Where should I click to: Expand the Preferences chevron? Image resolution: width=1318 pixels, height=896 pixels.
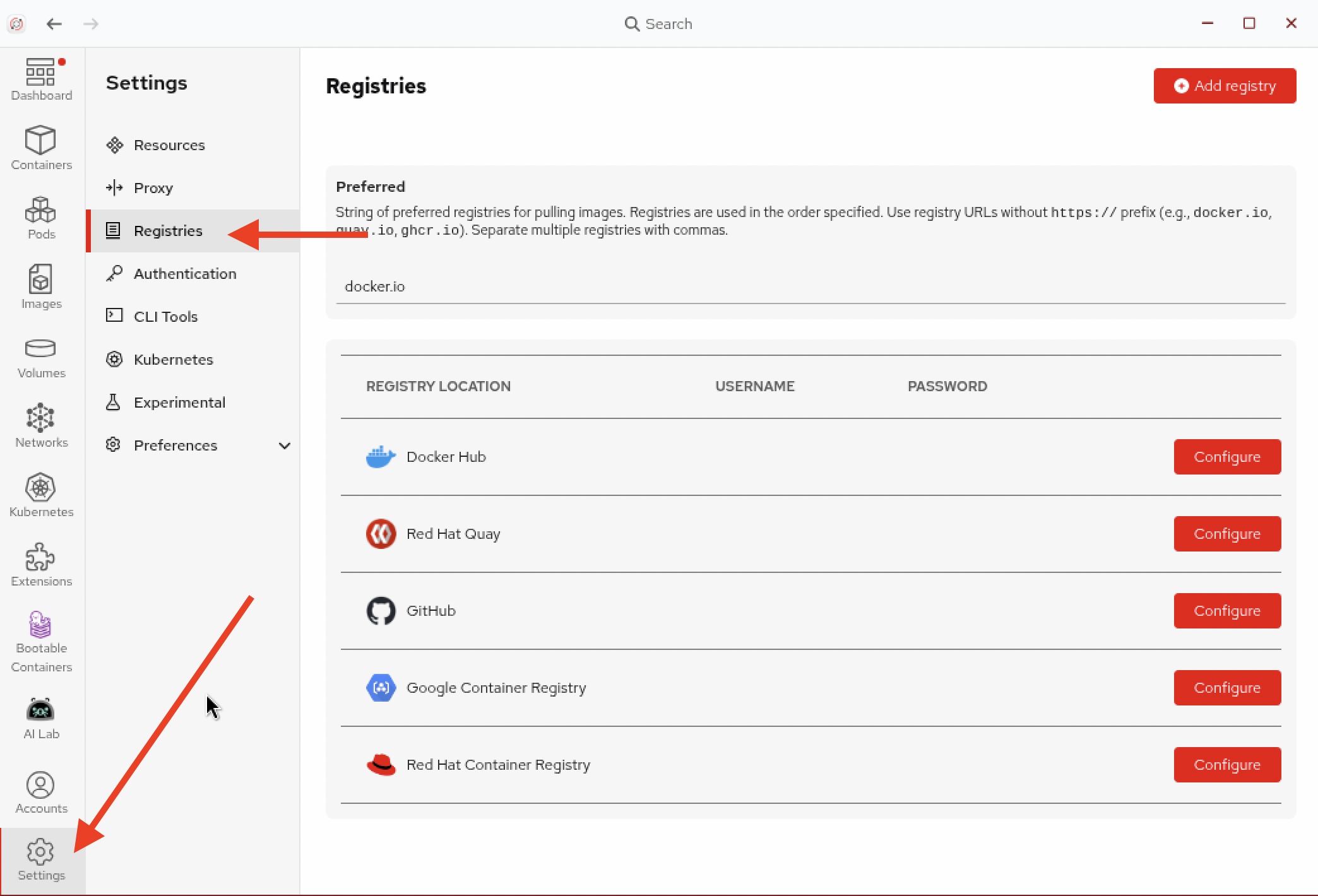click(285, 445)
